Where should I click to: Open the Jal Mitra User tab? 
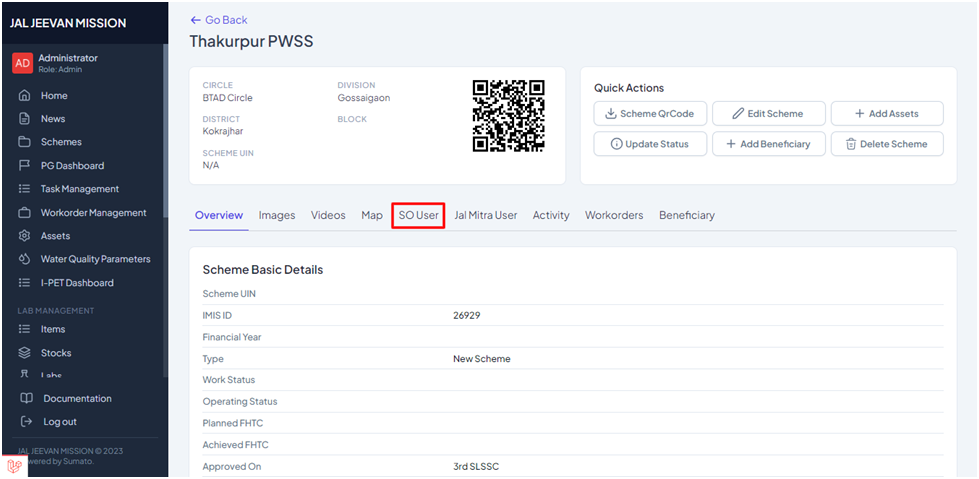click(x=485, y=215)
